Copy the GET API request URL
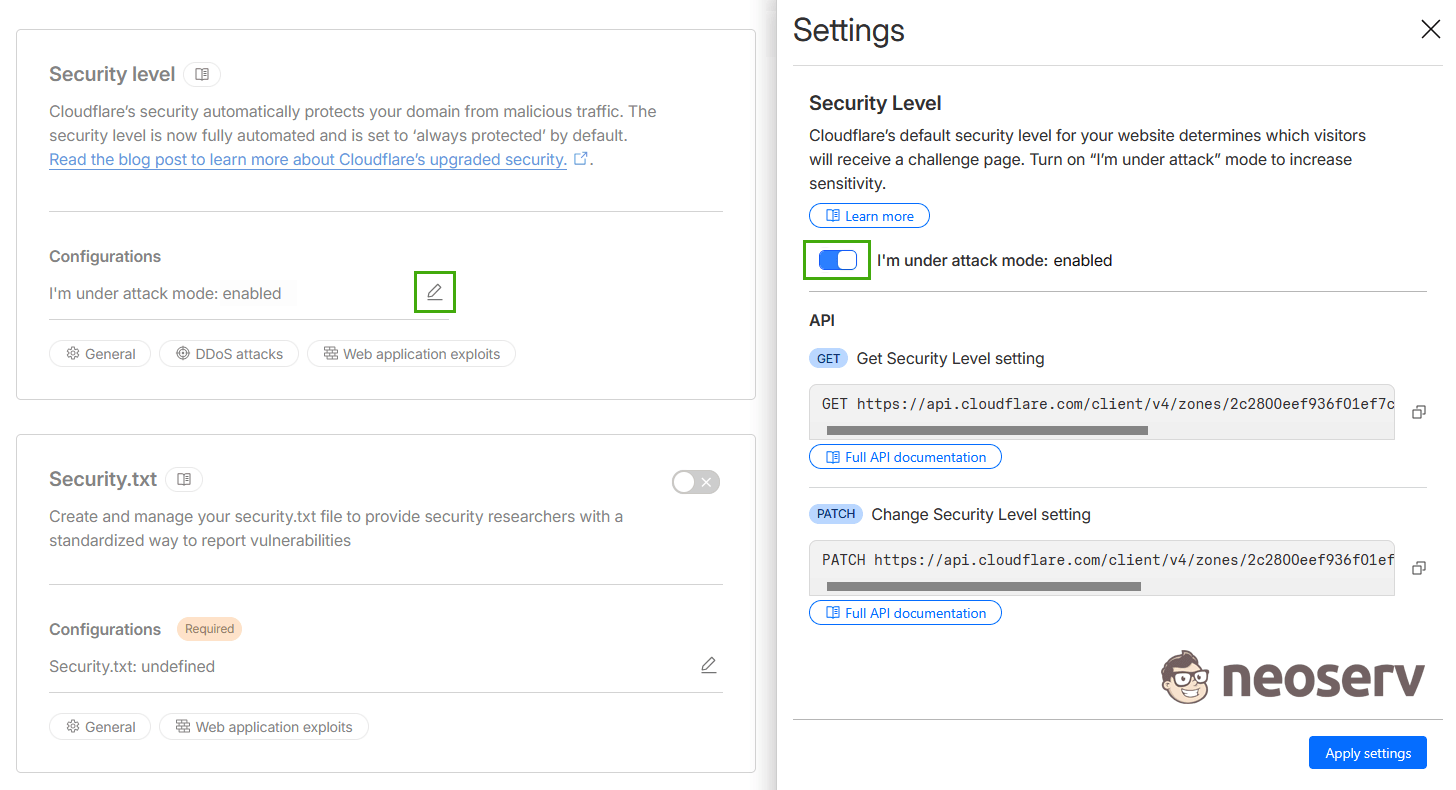Image resolution: width=1456 pixels, height=790 pixels. pos(1418,412)
